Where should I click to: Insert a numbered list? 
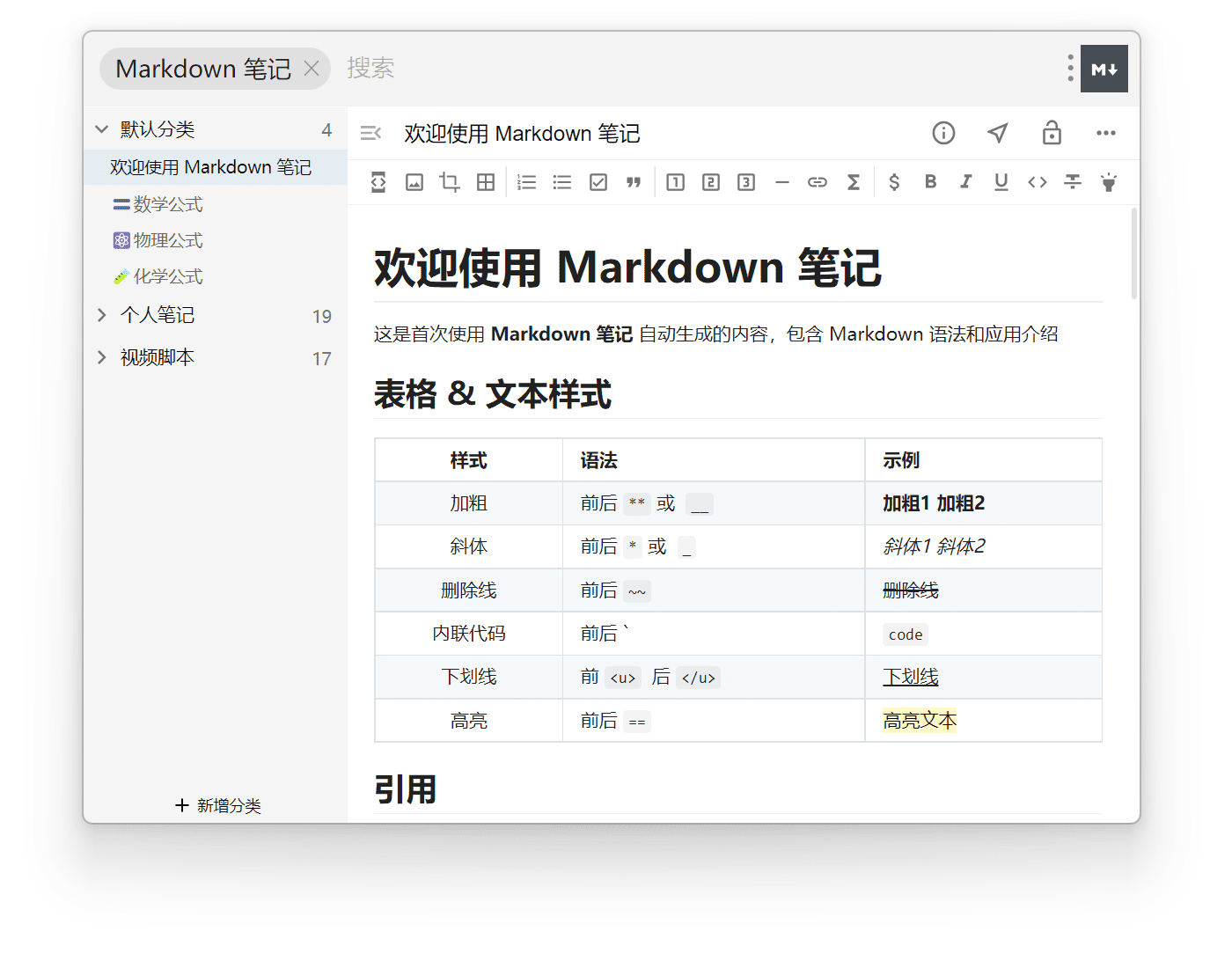coord(527,182)
